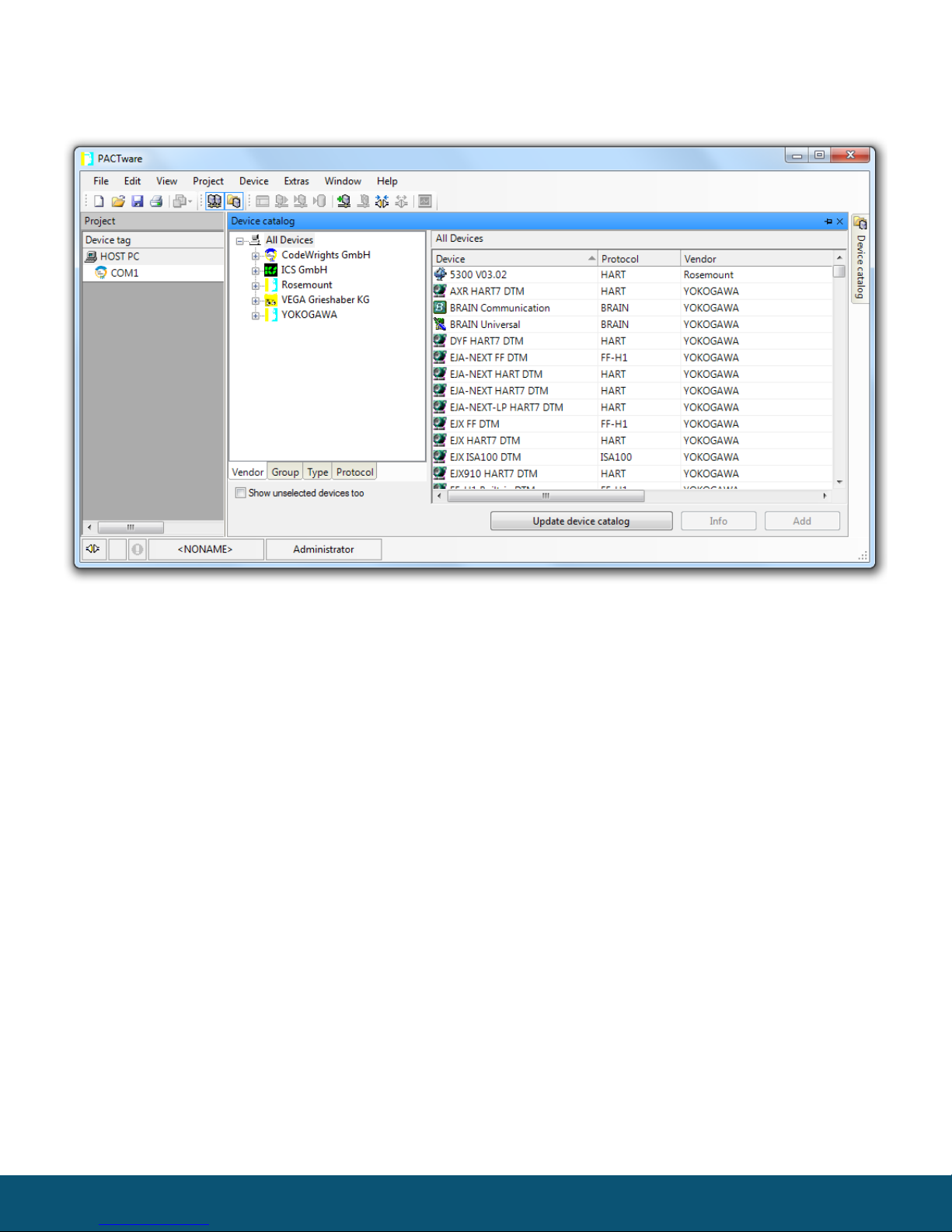Toggle the Device catalog toolbar icon
Viewport: 952px width, 1232px height.
(x=234, y=201)
